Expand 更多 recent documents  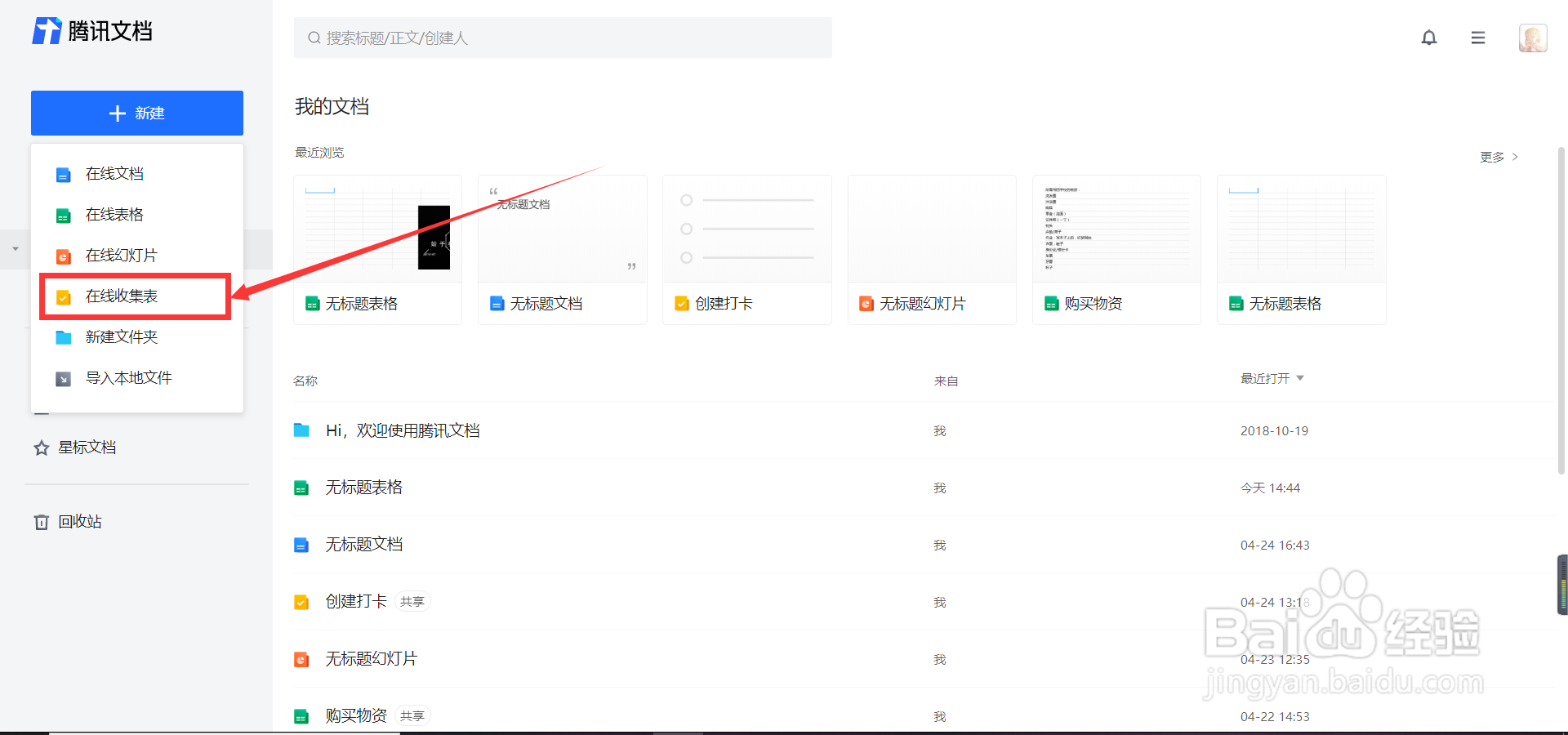pyautogui.click(x=1499, y=157)
